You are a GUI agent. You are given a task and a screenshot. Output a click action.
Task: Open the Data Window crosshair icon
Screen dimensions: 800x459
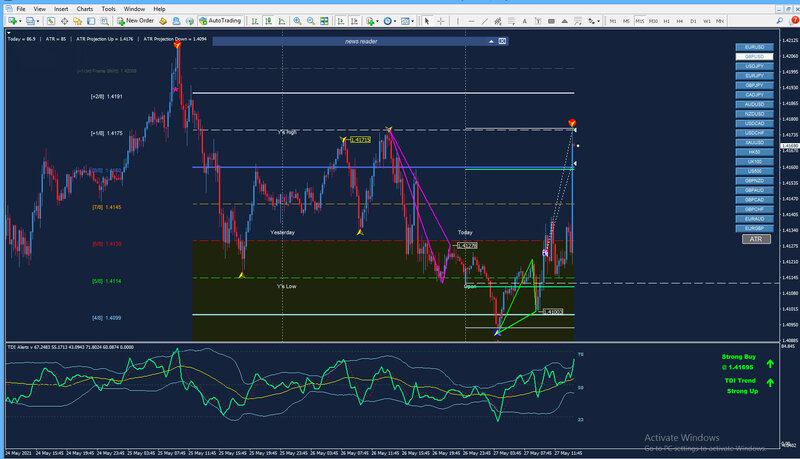(64, 21)
